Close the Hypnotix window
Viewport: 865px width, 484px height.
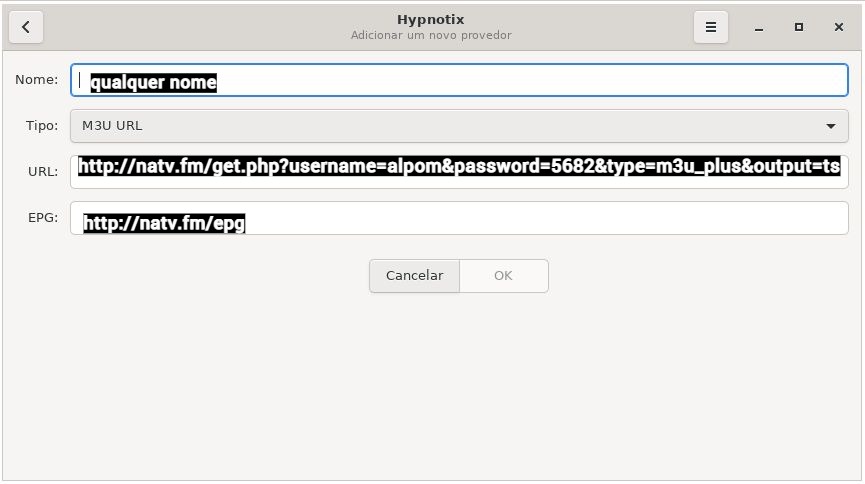[x=839, y=27]
